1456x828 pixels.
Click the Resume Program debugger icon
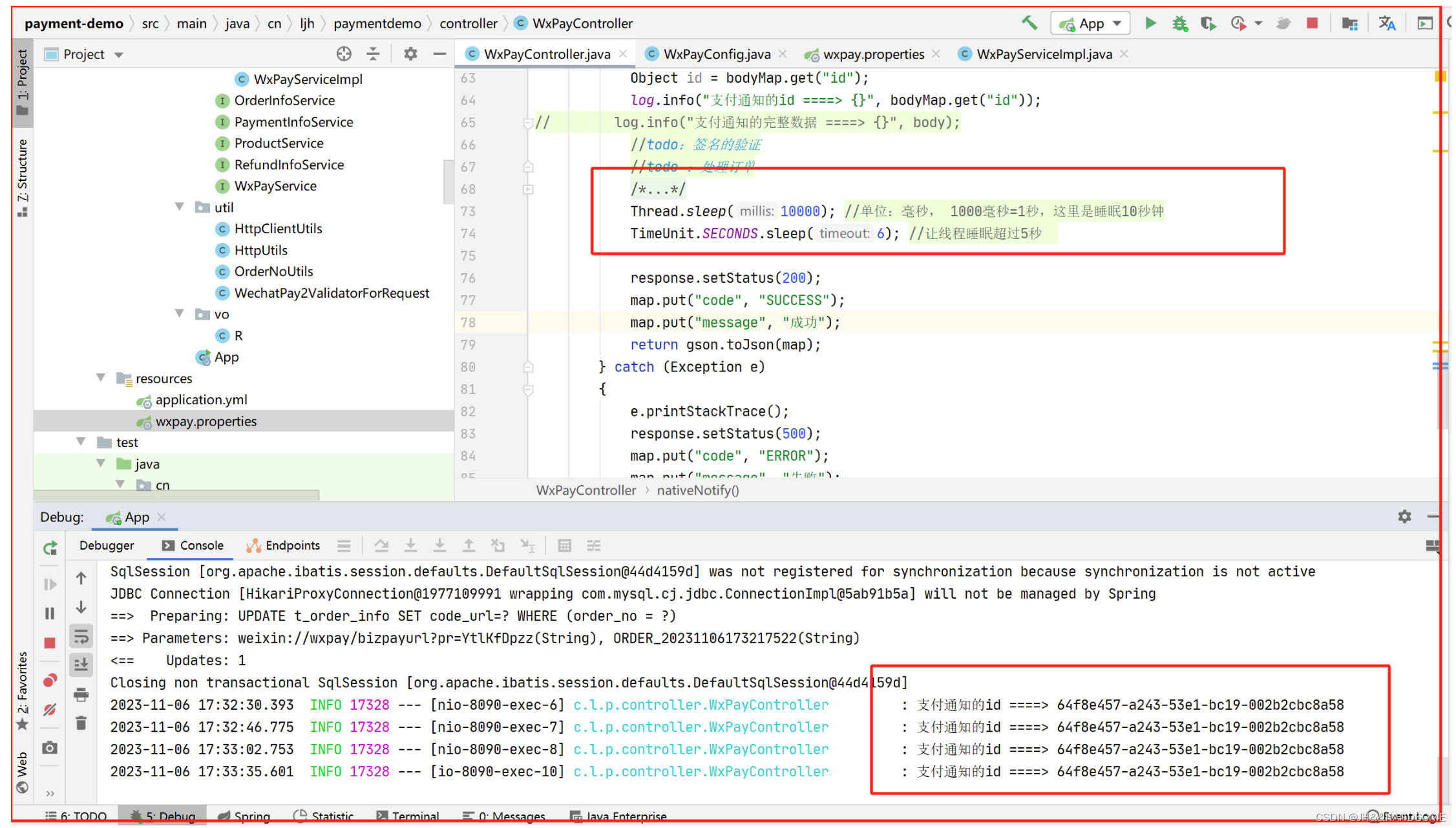click(52, 582)
